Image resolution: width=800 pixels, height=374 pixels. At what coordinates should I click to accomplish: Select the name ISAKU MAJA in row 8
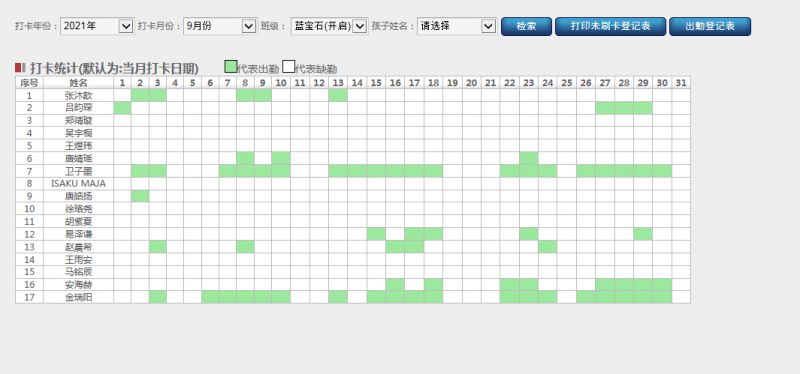pyautogui.click(x=78, y=183)
